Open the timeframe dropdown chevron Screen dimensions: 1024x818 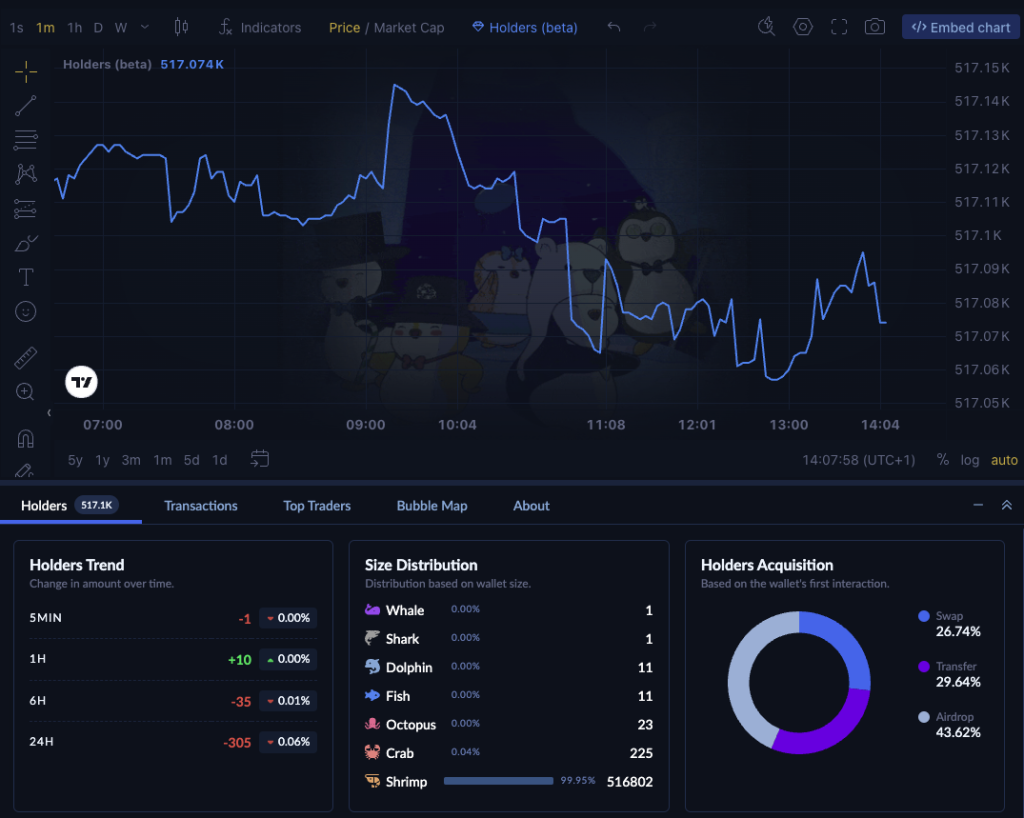point(143,28)
